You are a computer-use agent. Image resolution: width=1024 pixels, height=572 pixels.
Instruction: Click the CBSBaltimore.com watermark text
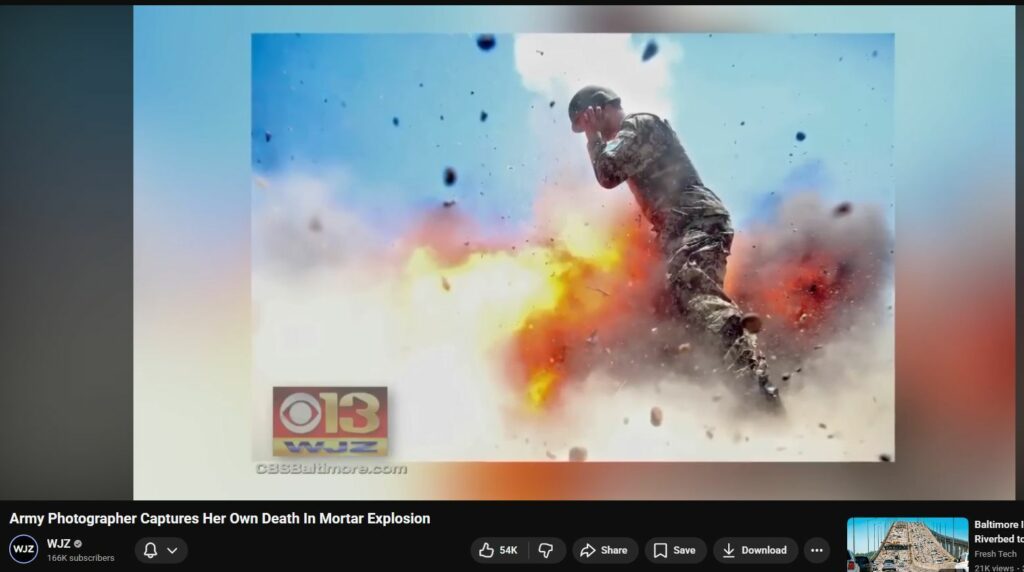pos(331,468)
